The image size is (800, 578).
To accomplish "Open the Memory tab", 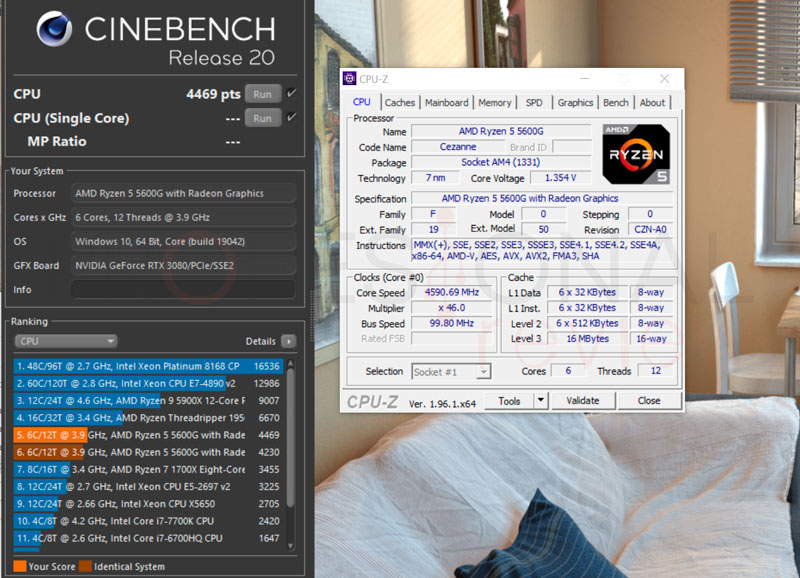I will point(494,103).
